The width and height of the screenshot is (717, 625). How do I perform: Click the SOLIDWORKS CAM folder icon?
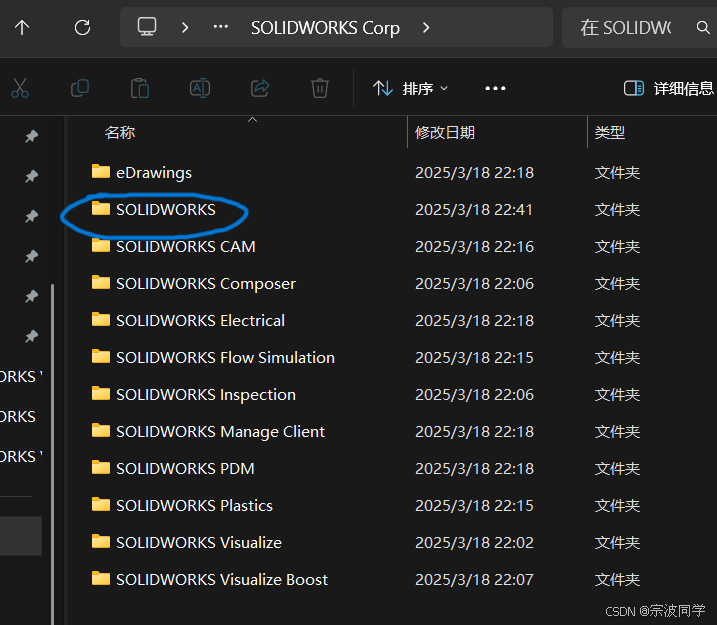101,246
